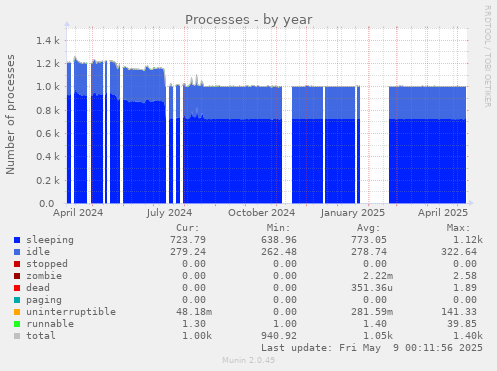
Task: Click the 'July 2024' x-axis label
Action: pos(169,213)
